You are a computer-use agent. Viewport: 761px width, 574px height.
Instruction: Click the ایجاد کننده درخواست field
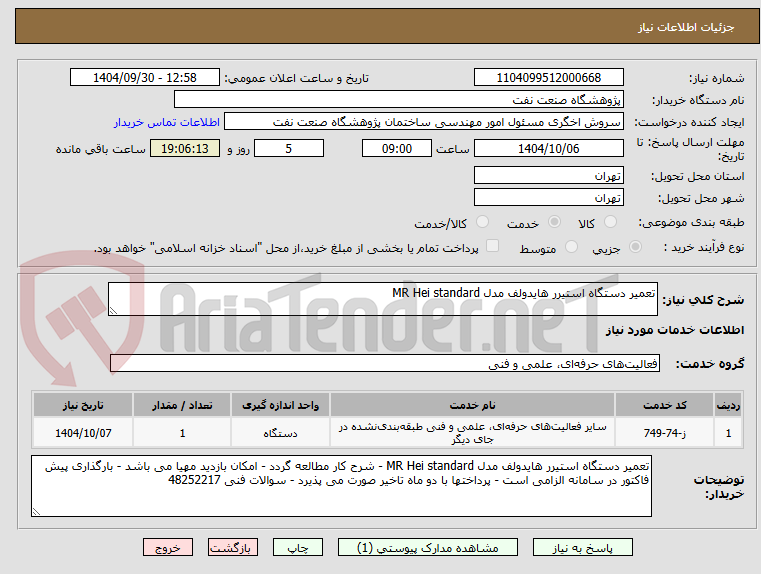[x=423, y=121]
